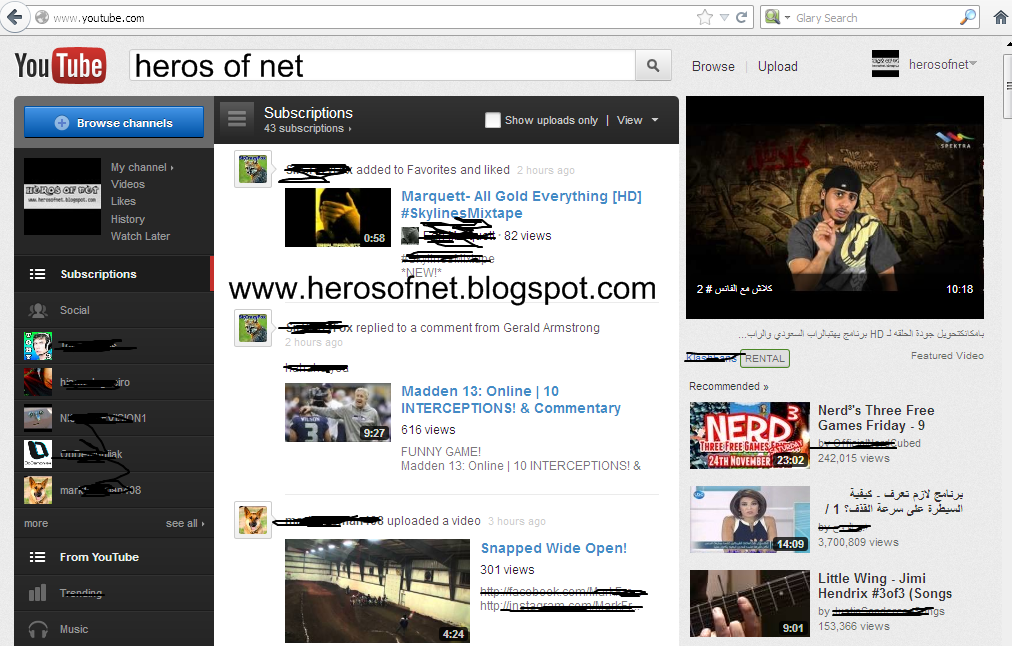The width and height of the screenshot is (1012, 646).
Task: Open History in sidebar
Action: tap(128, 219)
